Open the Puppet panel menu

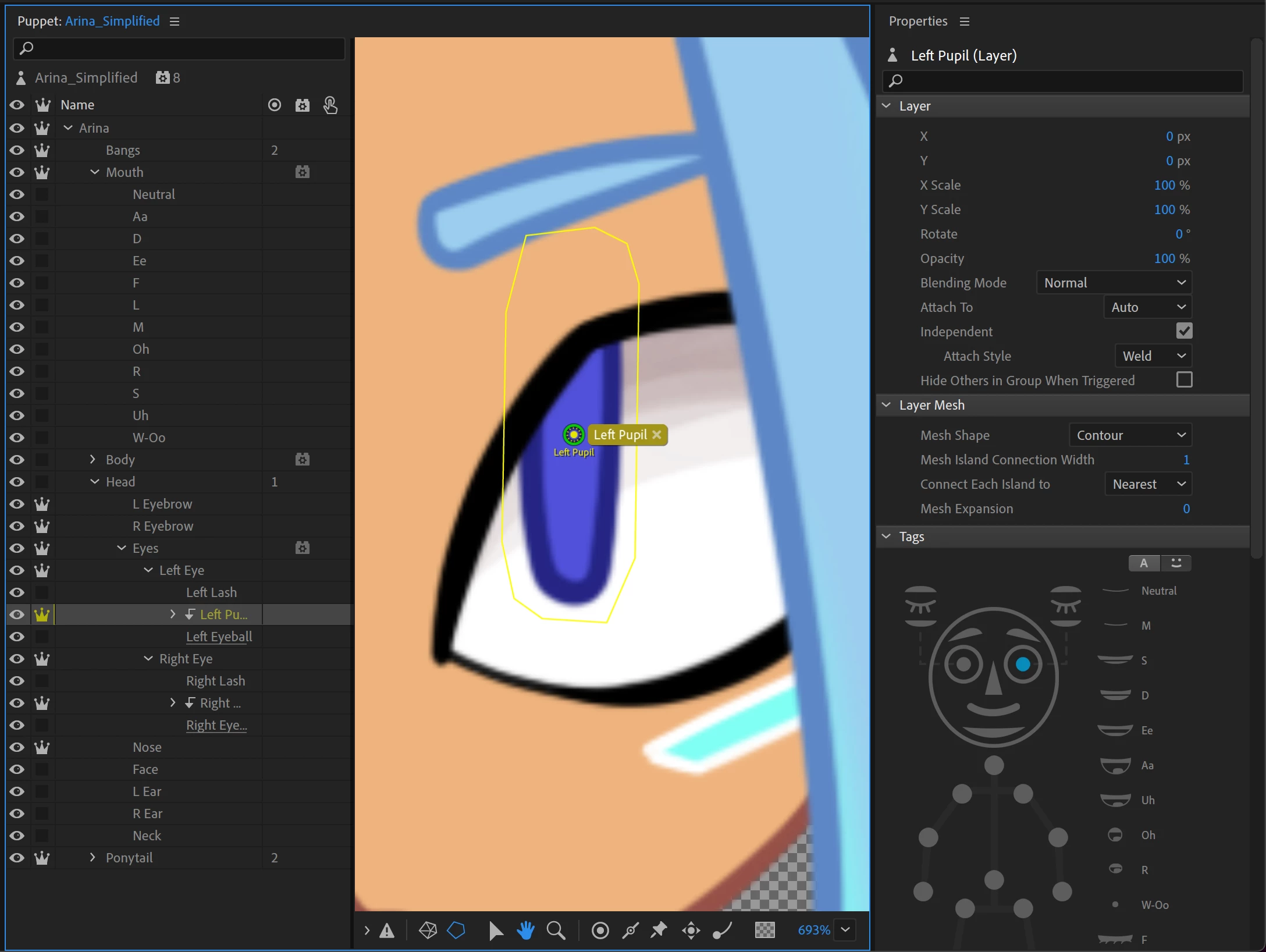(175, 22)
